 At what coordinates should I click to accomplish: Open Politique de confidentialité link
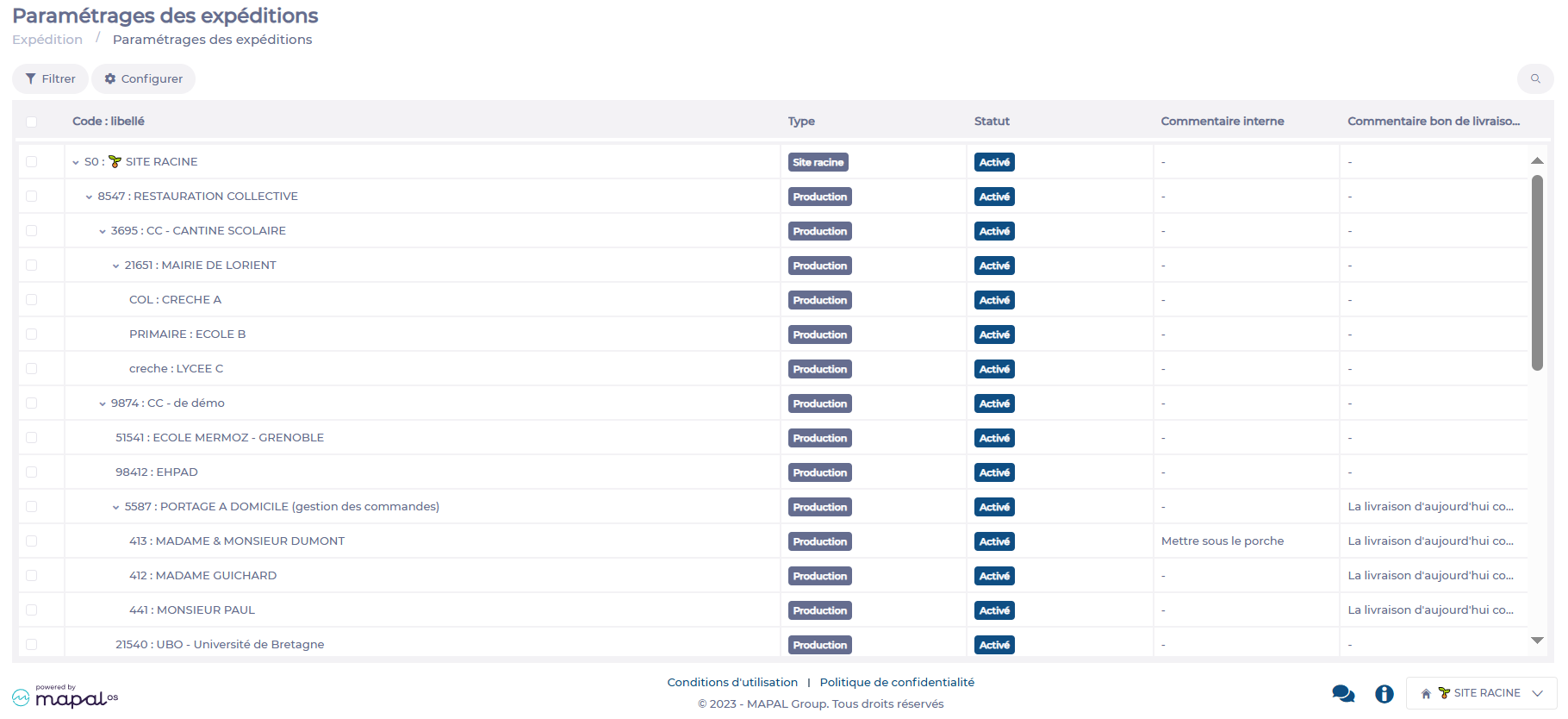pos(897,682)
